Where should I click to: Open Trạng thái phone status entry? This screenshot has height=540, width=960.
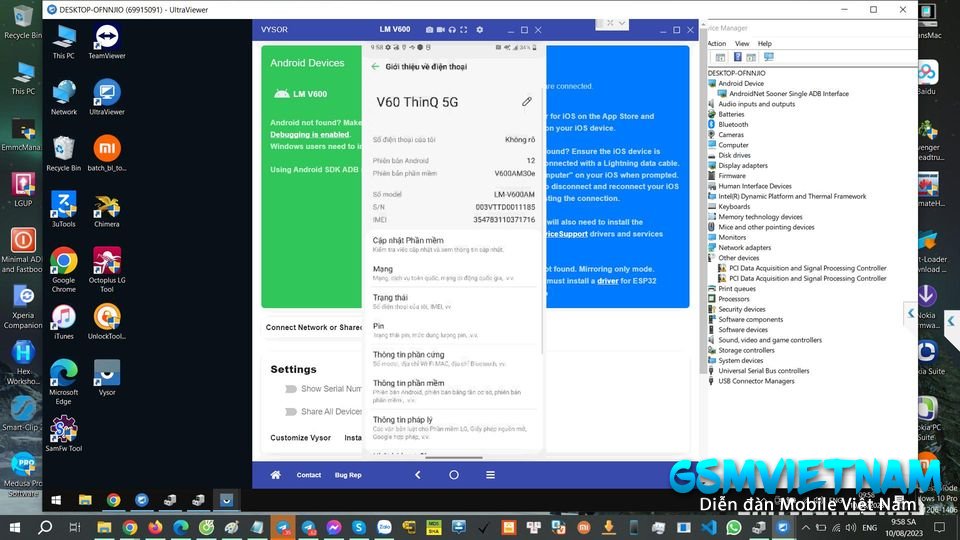(454, 301)
